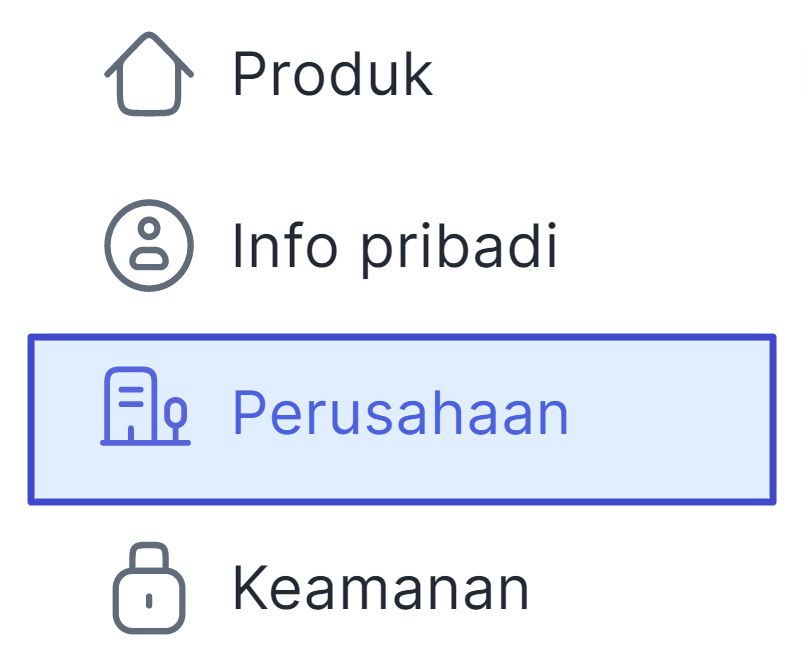Select the person avatar icon for Info pribadi
The width and height of the screenshot is (804, 666).
click(x=149, y=246)
